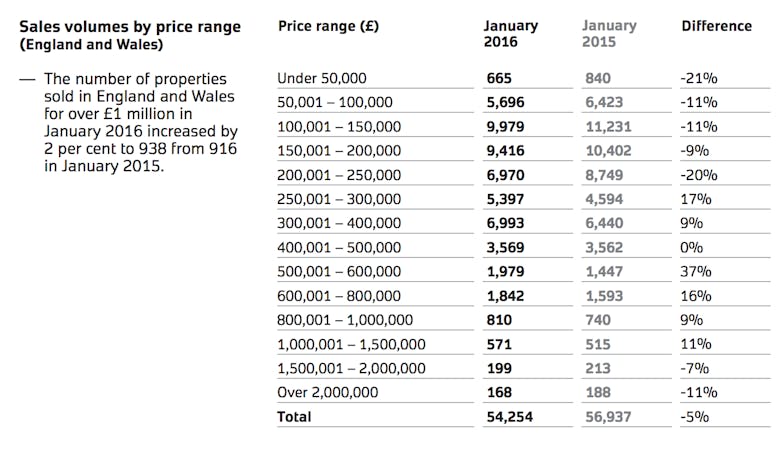This screenshot has width=780, height=454.
Task: Click the "Under 50,000" row label
Action: click(322, 78)
